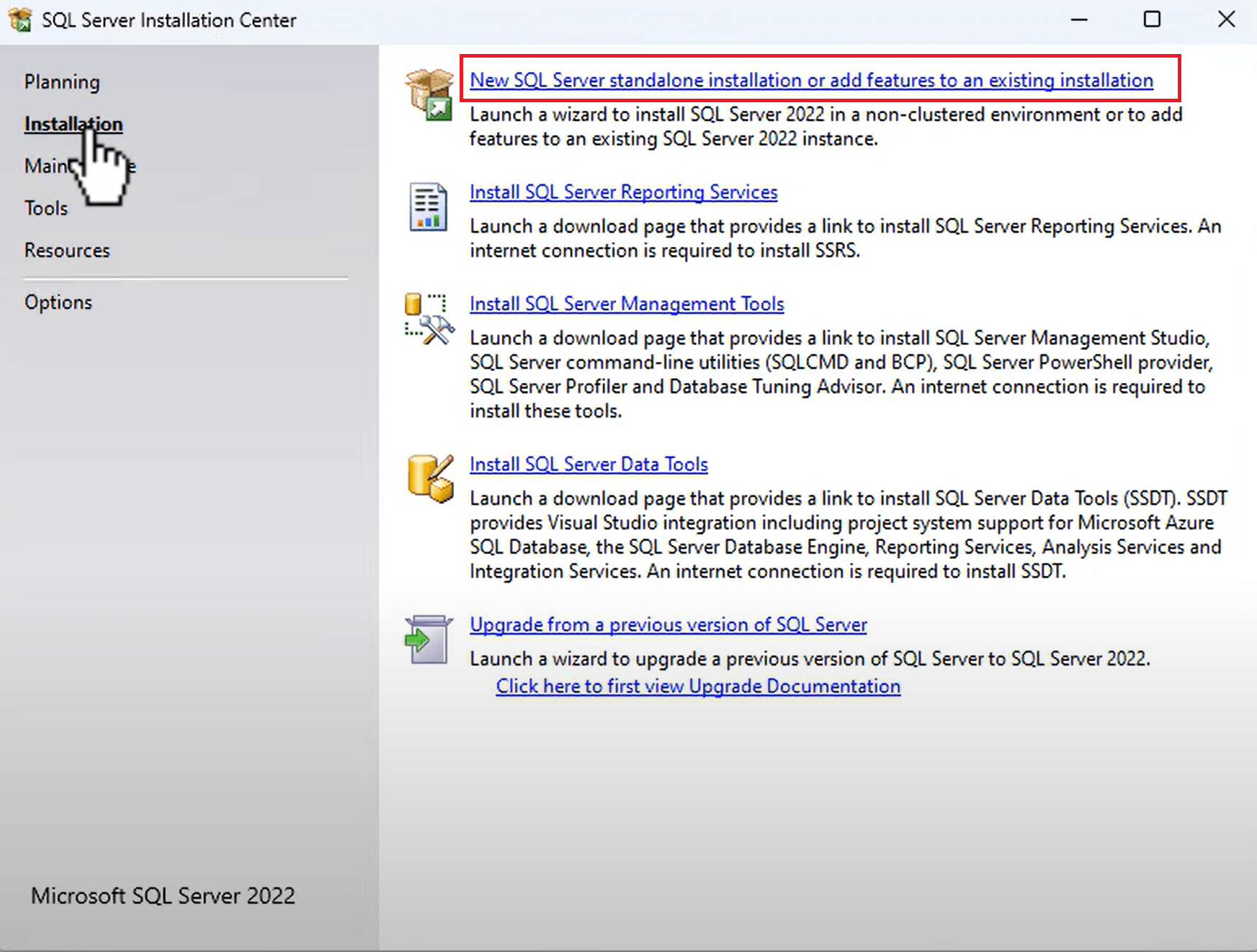Click the Upgrade green arrow icon
1257x952 pixels.
[428, 639]
